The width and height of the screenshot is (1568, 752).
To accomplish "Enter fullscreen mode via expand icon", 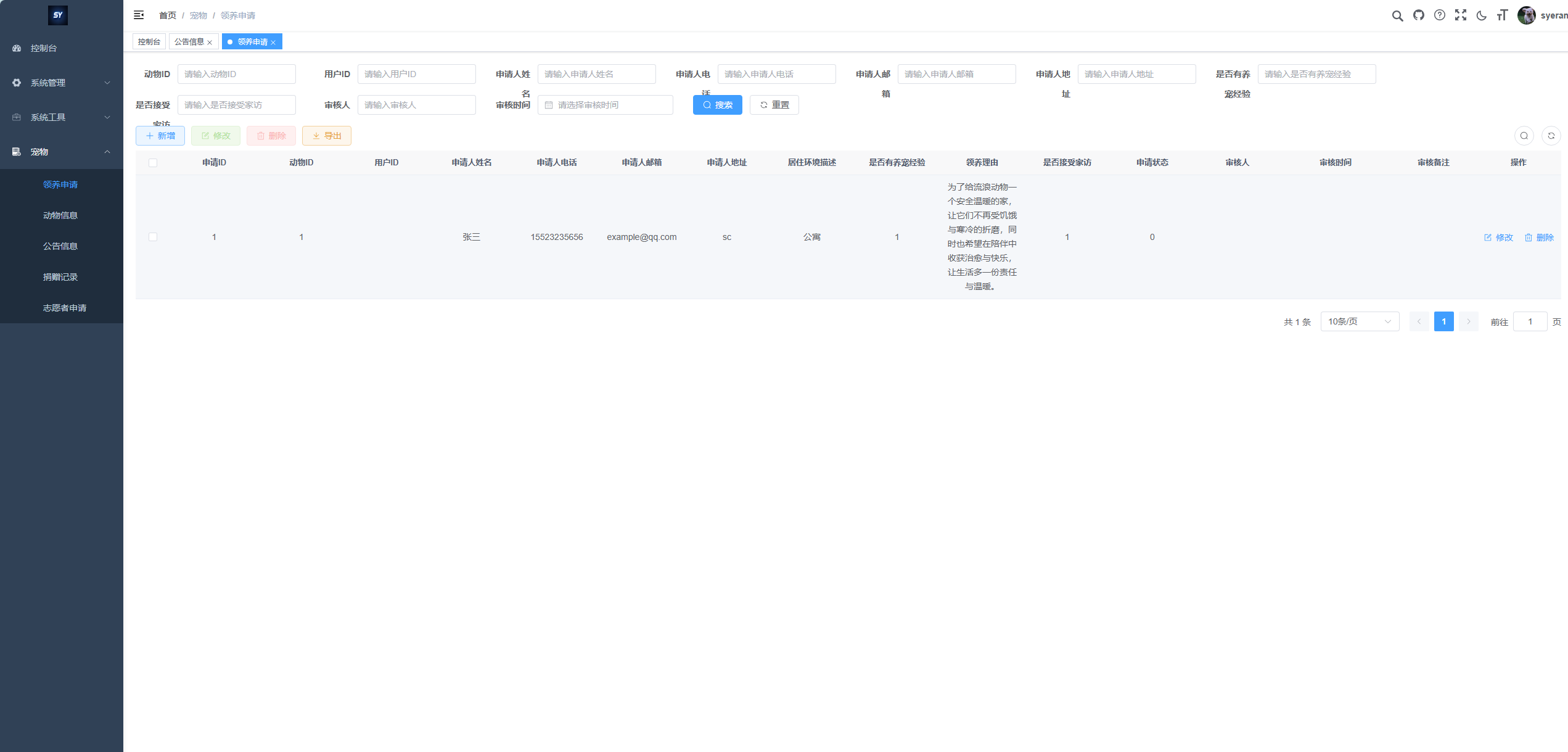I will pos(1461,15).
